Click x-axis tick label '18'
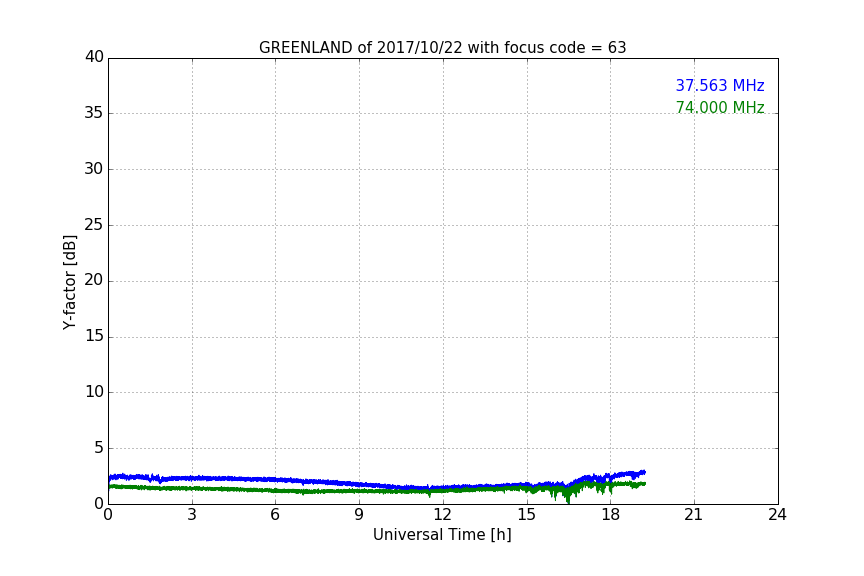Image resolution: width=864 pixels, height=576 pixels. coord(610,515)
